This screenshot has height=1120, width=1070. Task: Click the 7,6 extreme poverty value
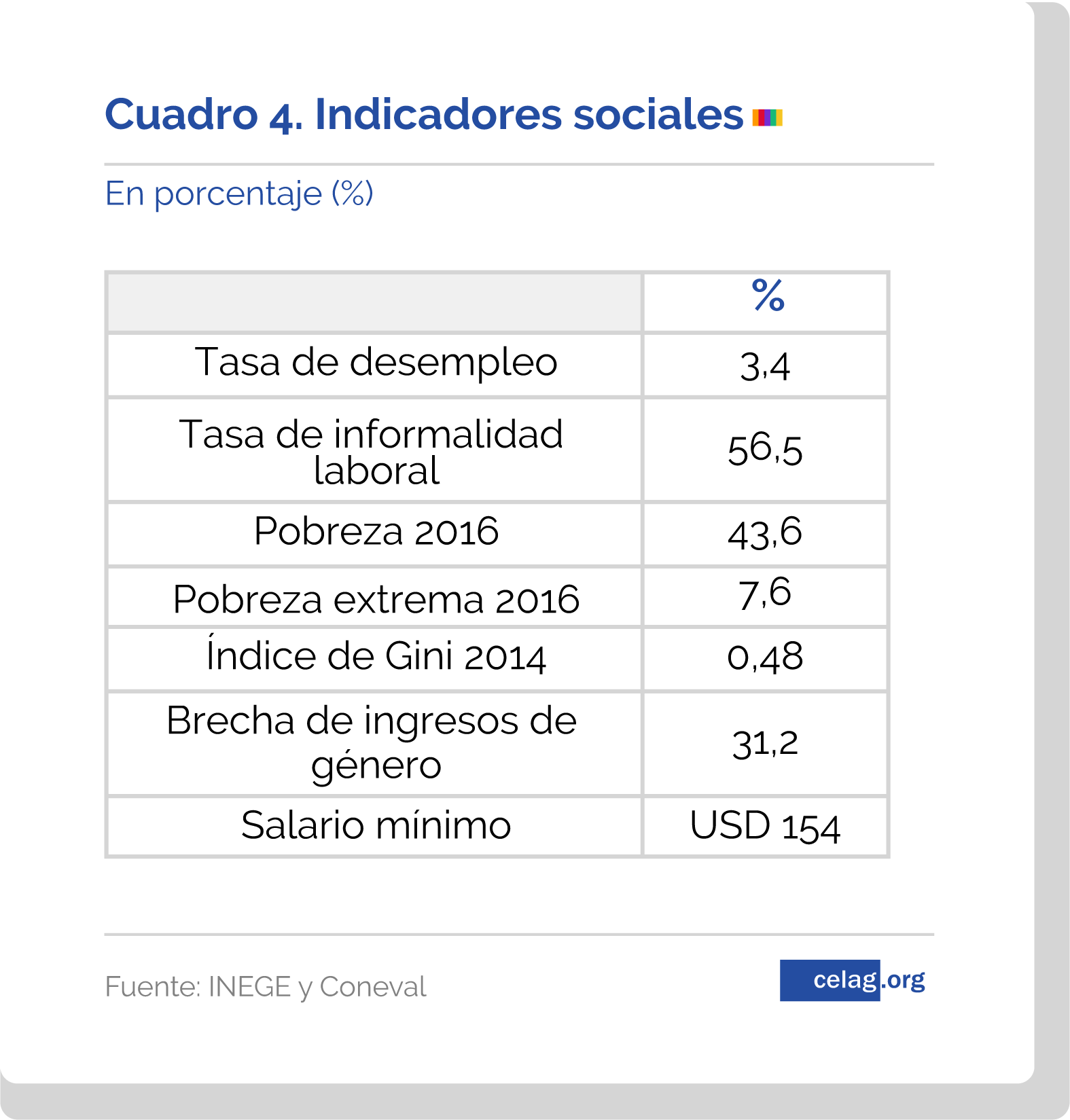(x=765, y=593)
